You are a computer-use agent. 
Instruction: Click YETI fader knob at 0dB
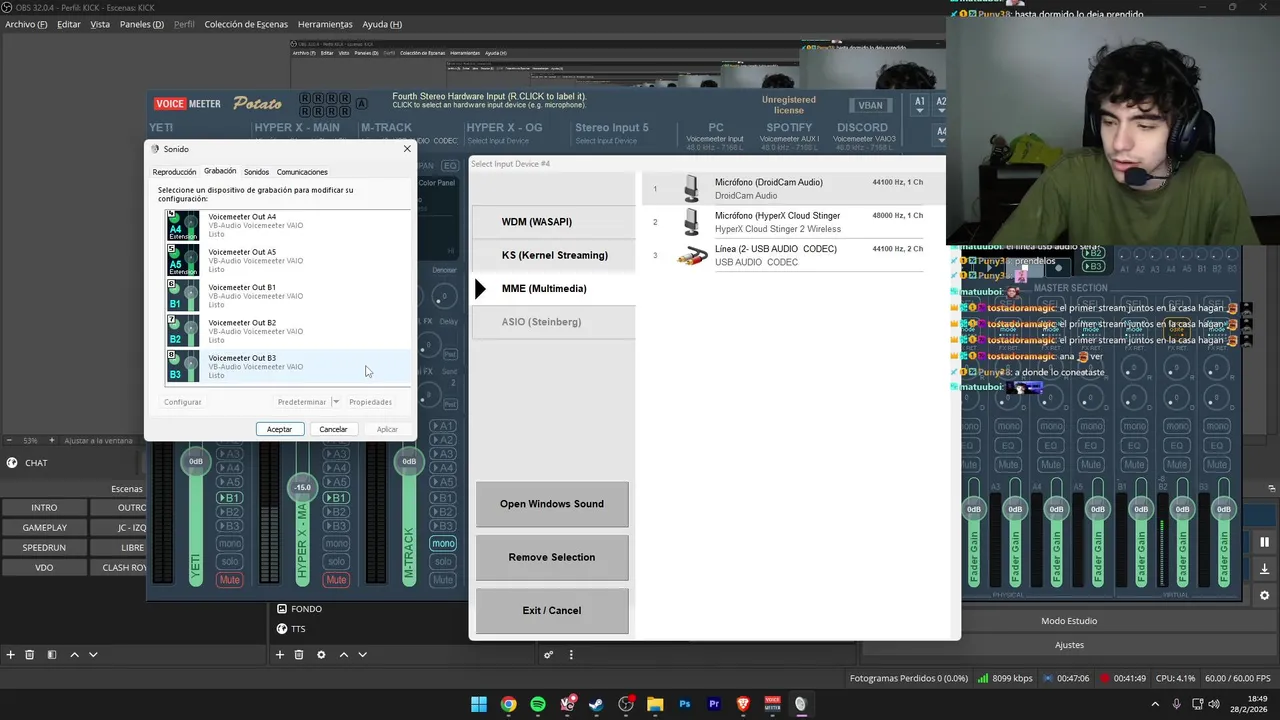click(x=195, y=461)
